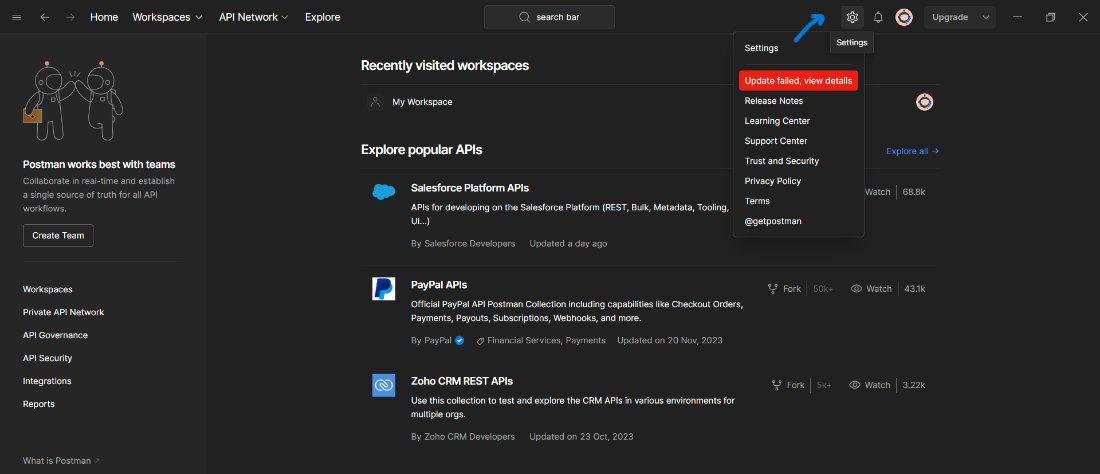Click the Salesforce cloud logo
This screenshot has width=1100, height=474.
[384, 191]
